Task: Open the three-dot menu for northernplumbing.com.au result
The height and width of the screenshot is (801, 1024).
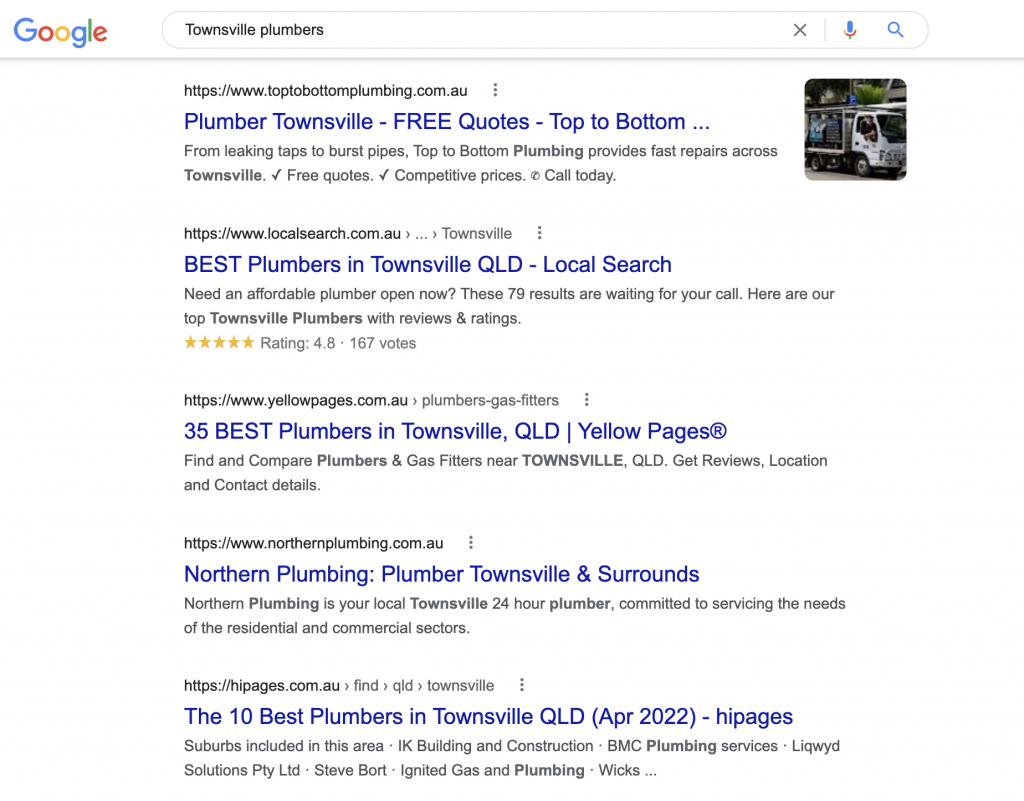Action: 471,542
